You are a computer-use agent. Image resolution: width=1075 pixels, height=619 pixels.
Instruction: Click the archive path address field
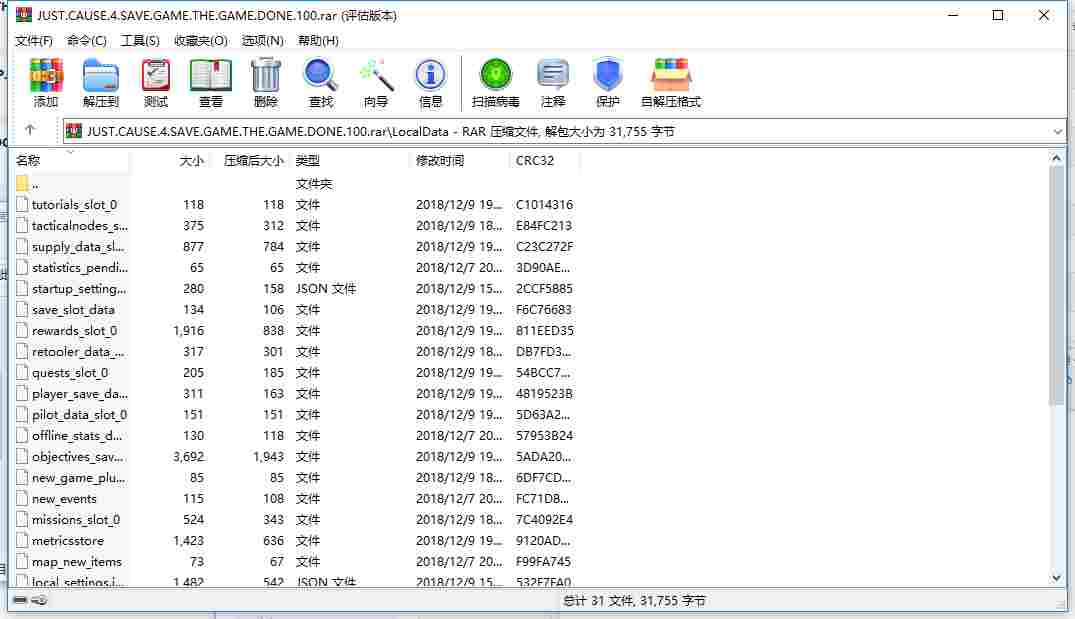coord(564,131)
